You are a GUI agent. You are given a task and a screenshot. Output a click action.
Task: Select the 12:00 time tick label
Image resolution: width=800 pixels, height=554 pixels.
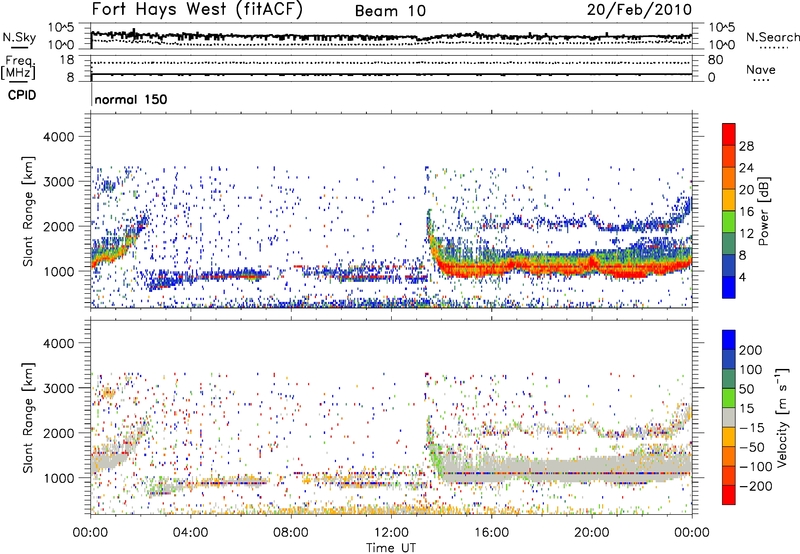[x=391, y=533]
